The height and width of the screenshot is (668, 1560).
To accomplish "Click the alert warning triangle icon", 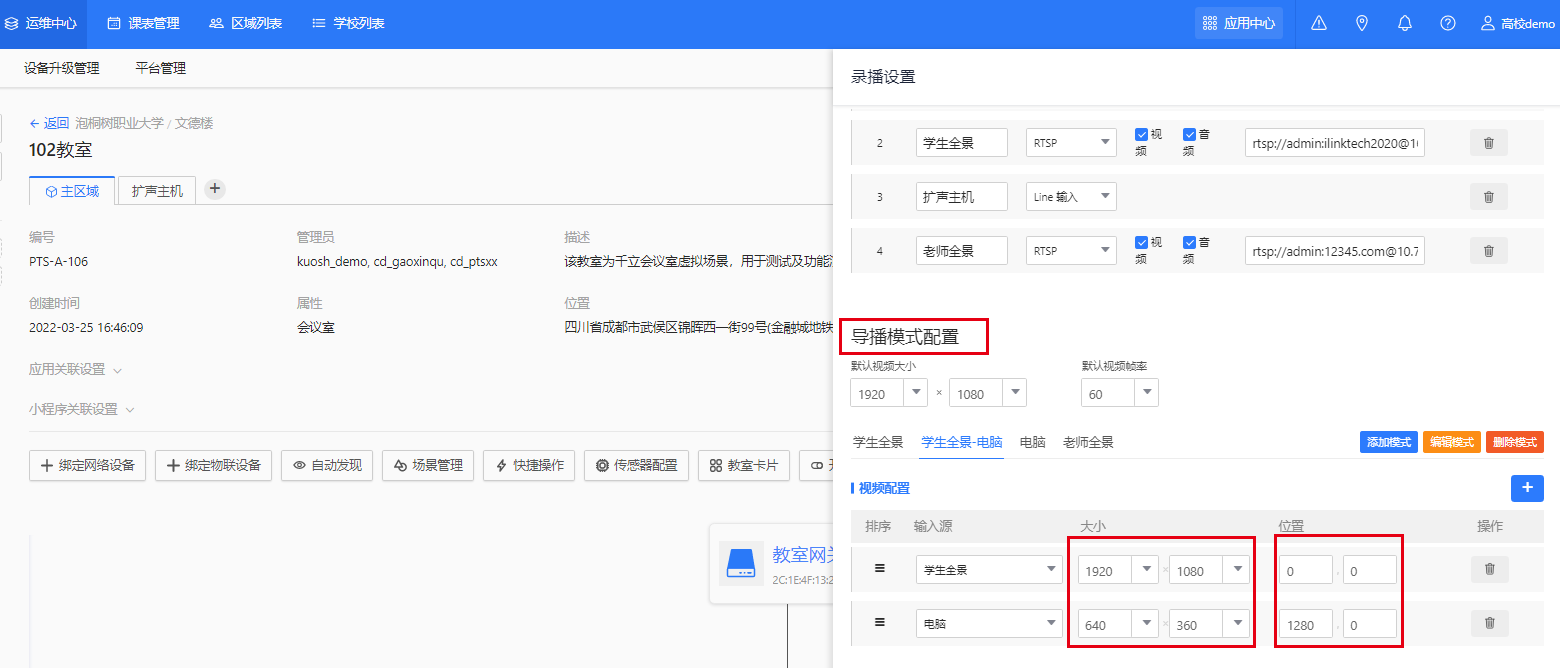I will (x=1318, y=23).
